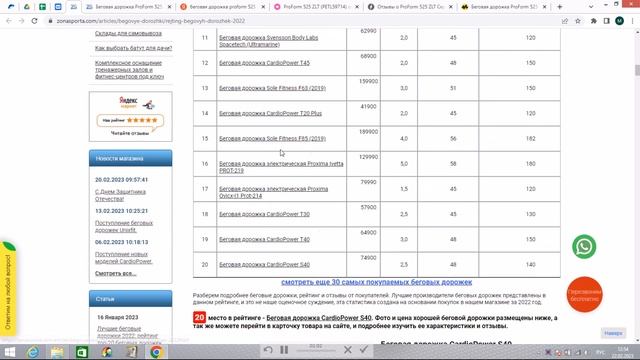
Task: Click the orange round callback button
Action: tap(584, 294)
